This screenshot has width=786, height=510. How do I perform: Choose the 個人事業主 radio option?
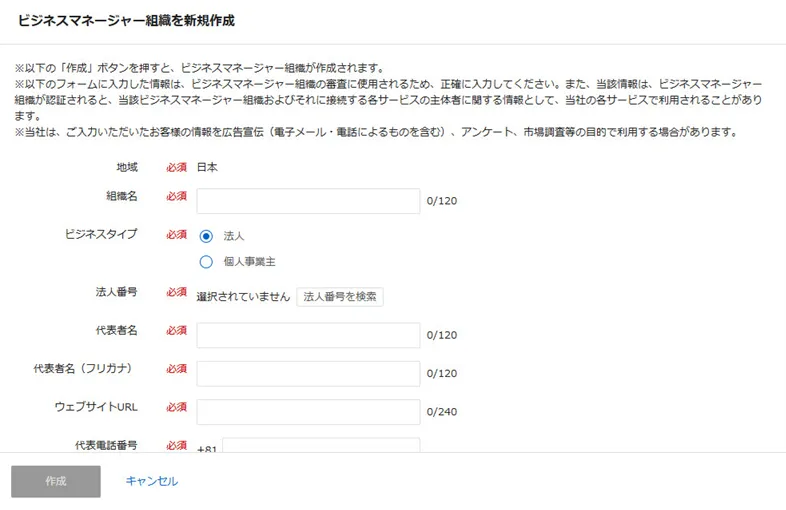pyautogui.click(x=207, y=262)
